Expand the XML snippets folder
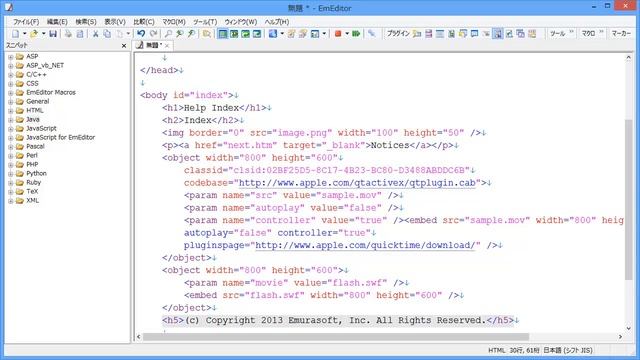 11,201
